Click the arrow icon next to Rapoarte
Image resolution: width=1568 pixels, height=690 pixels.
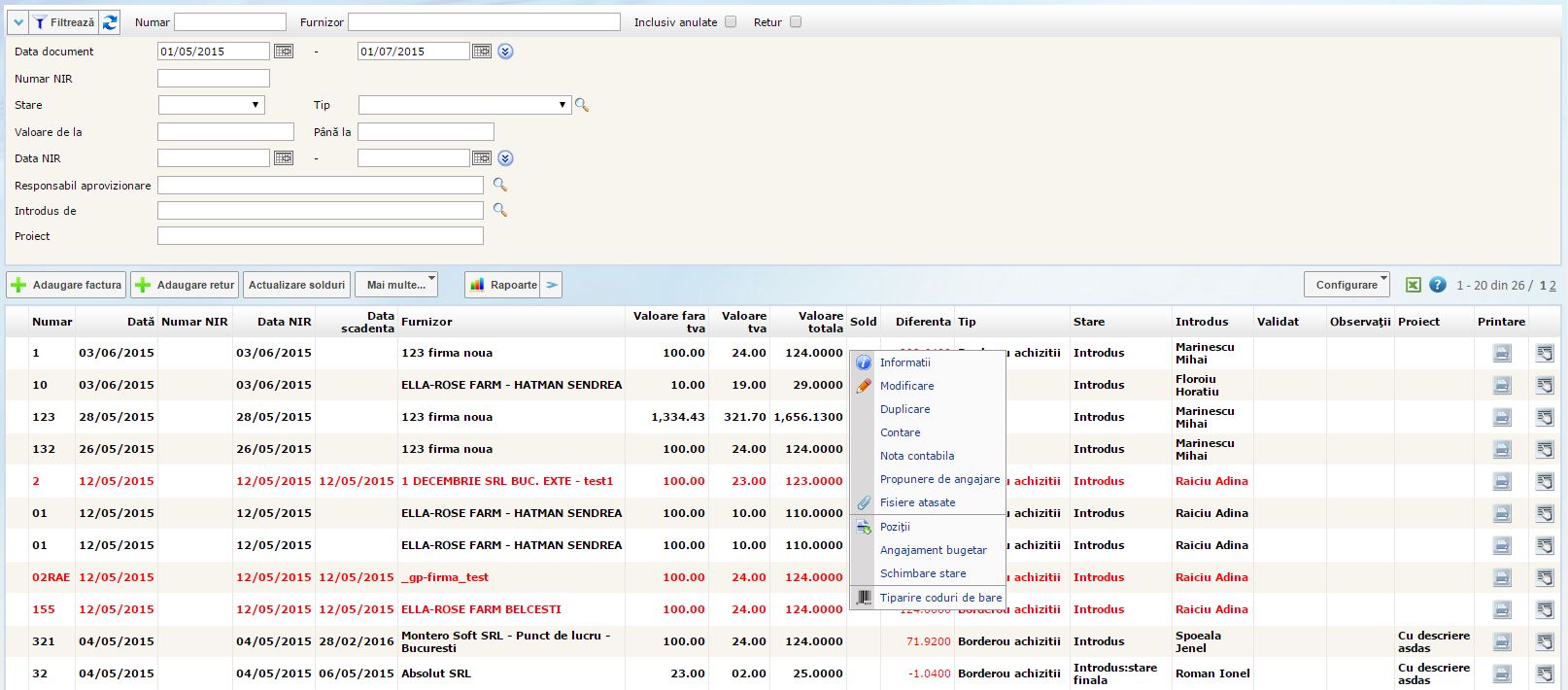(x=552, y=285)
